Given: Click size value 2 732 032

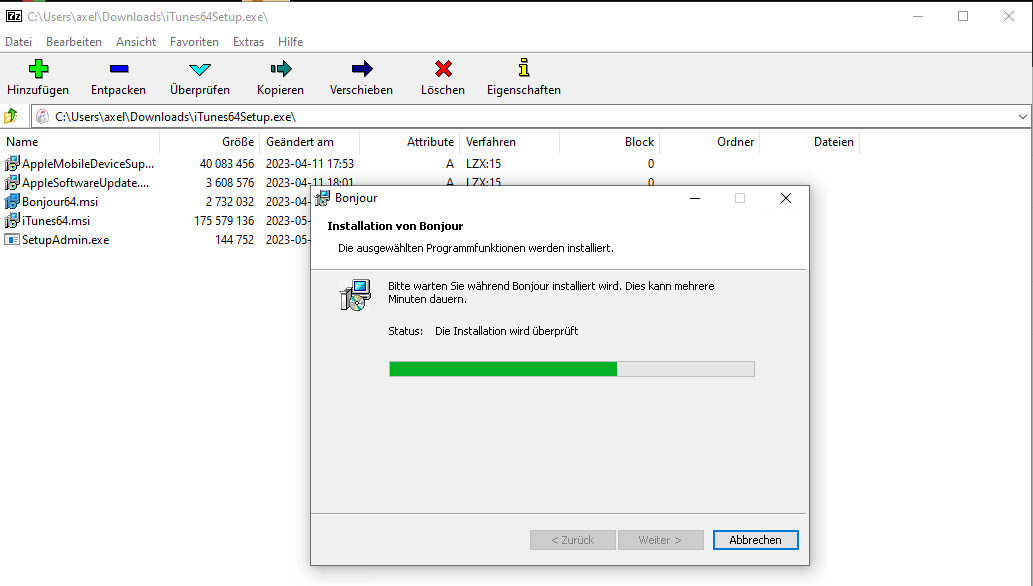Looking at the screenshot, I should click(230, 202).
